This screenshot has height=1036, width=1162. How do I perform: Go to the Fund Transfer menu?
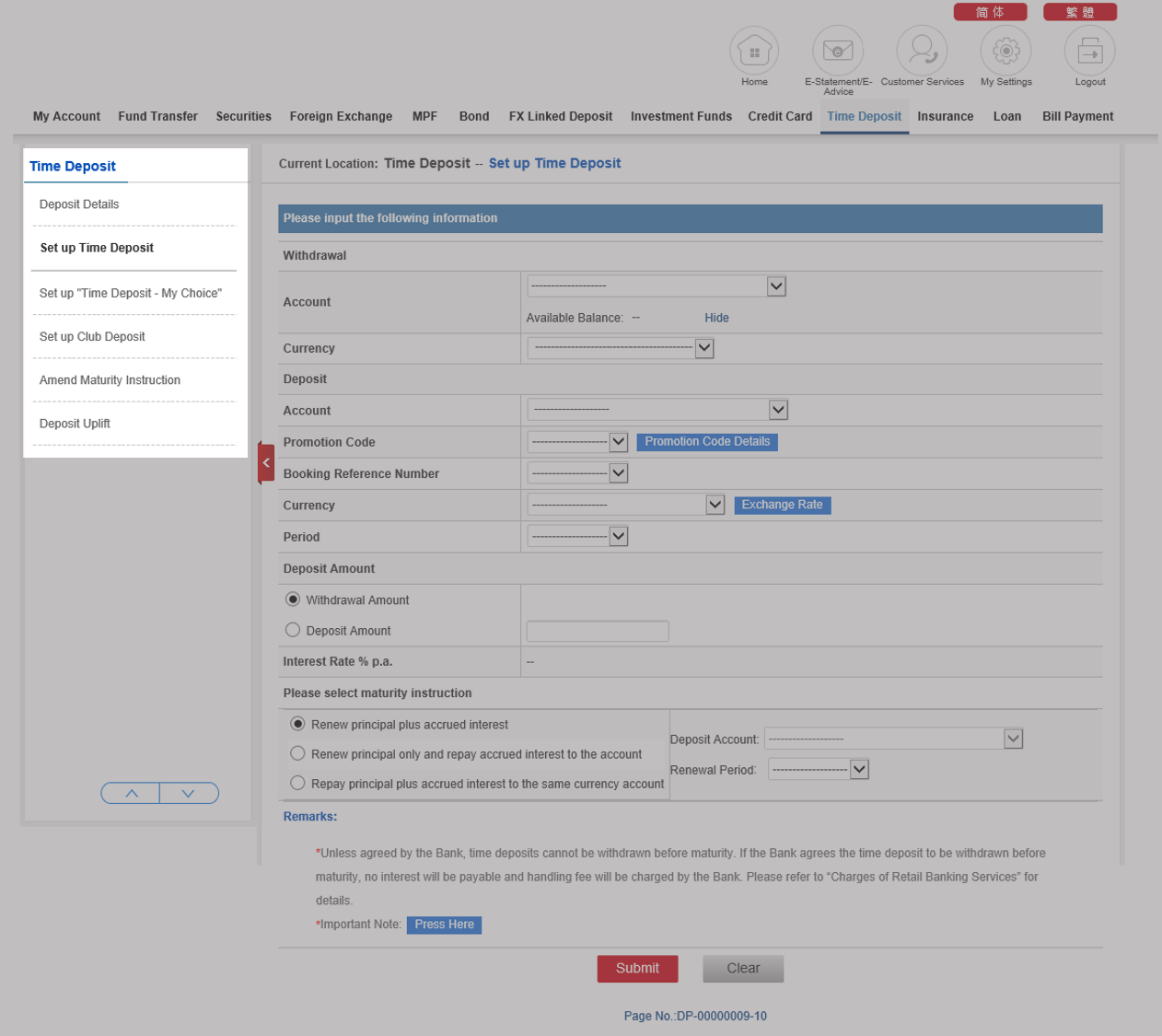[x=157, y=116]
